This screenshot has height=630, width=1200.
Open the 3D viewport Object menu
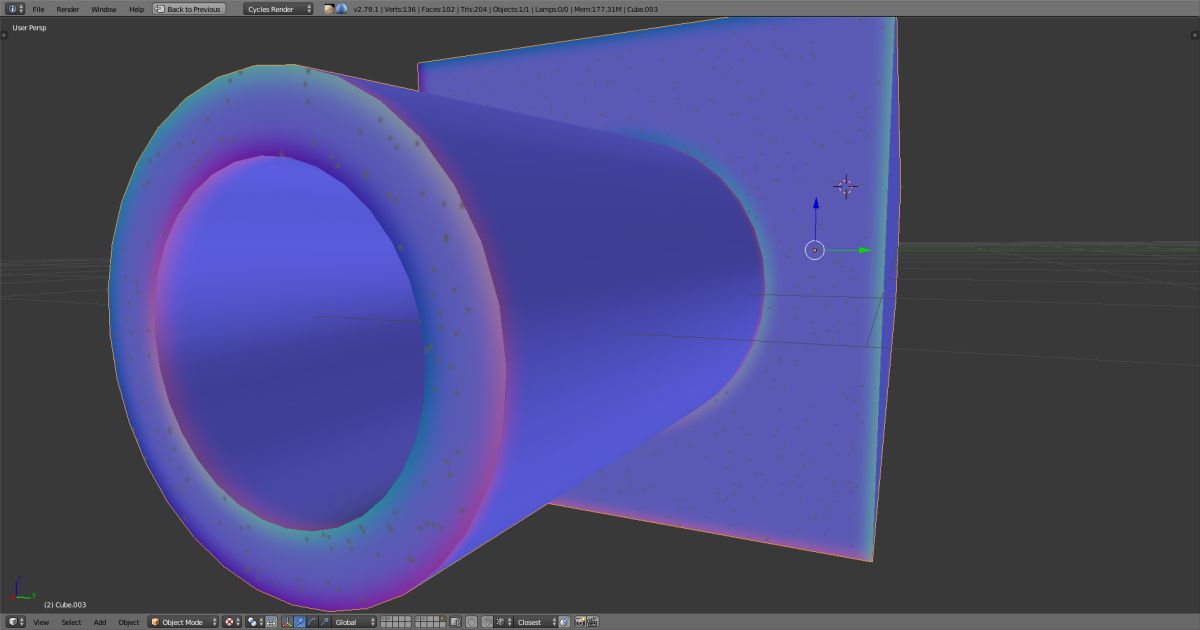pos(129,622)
